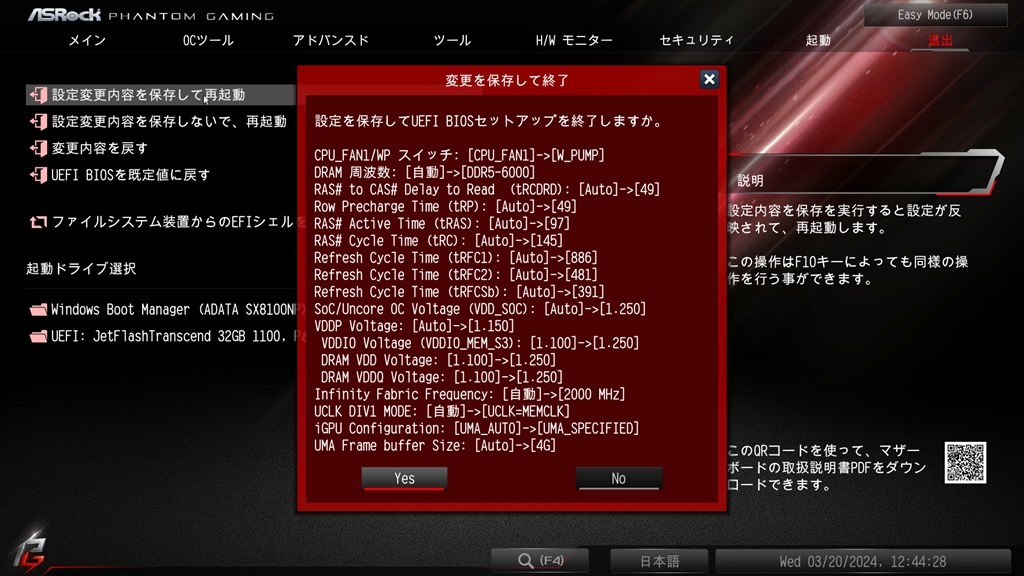
Task: Click the 設定を保存してUEFI BIOSセットアップを終了しますか prompt
Action: [488, 121]
